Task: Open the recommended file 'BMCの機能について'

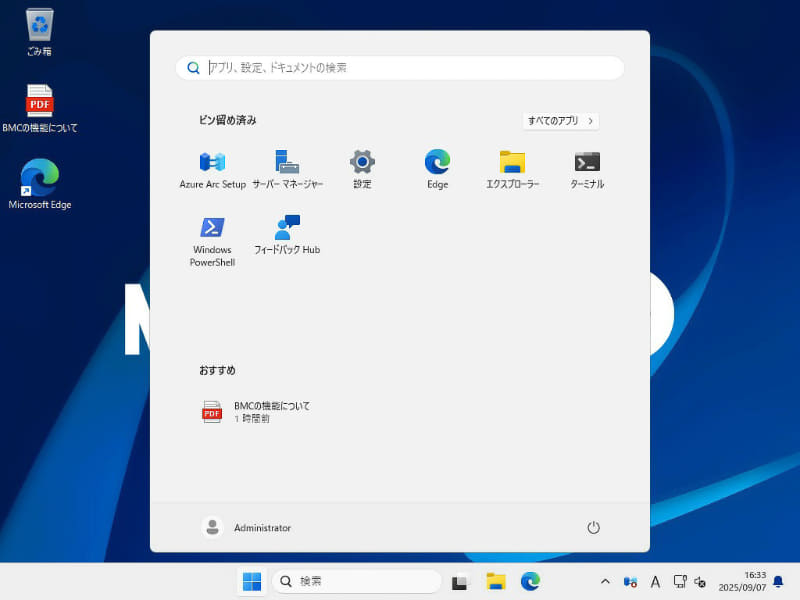Action: [x=270, y=412]
